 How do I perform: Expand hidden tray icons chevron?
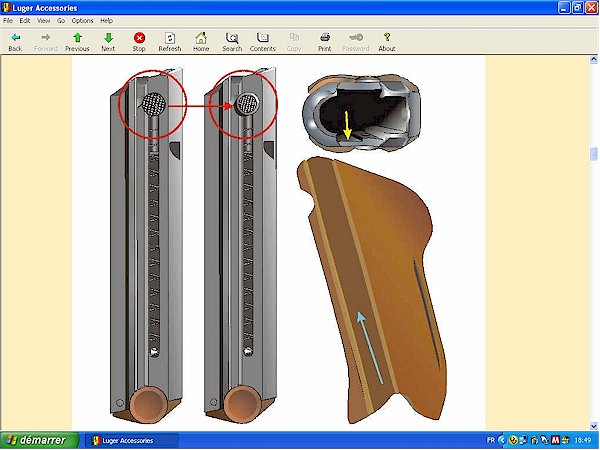pyautogui.click(x=502, y=440)
